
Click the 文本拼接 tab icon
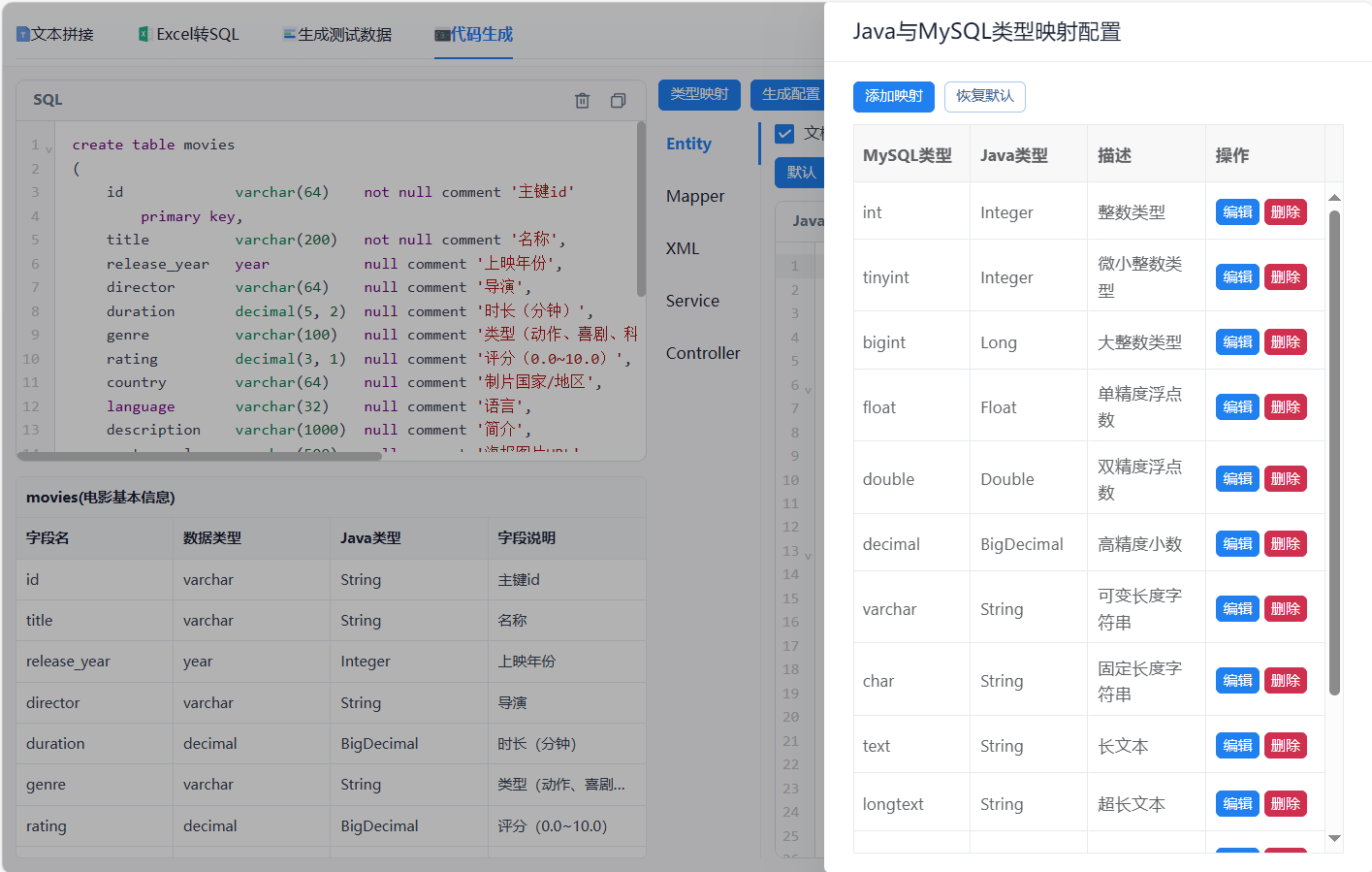[x=23, y=34]
